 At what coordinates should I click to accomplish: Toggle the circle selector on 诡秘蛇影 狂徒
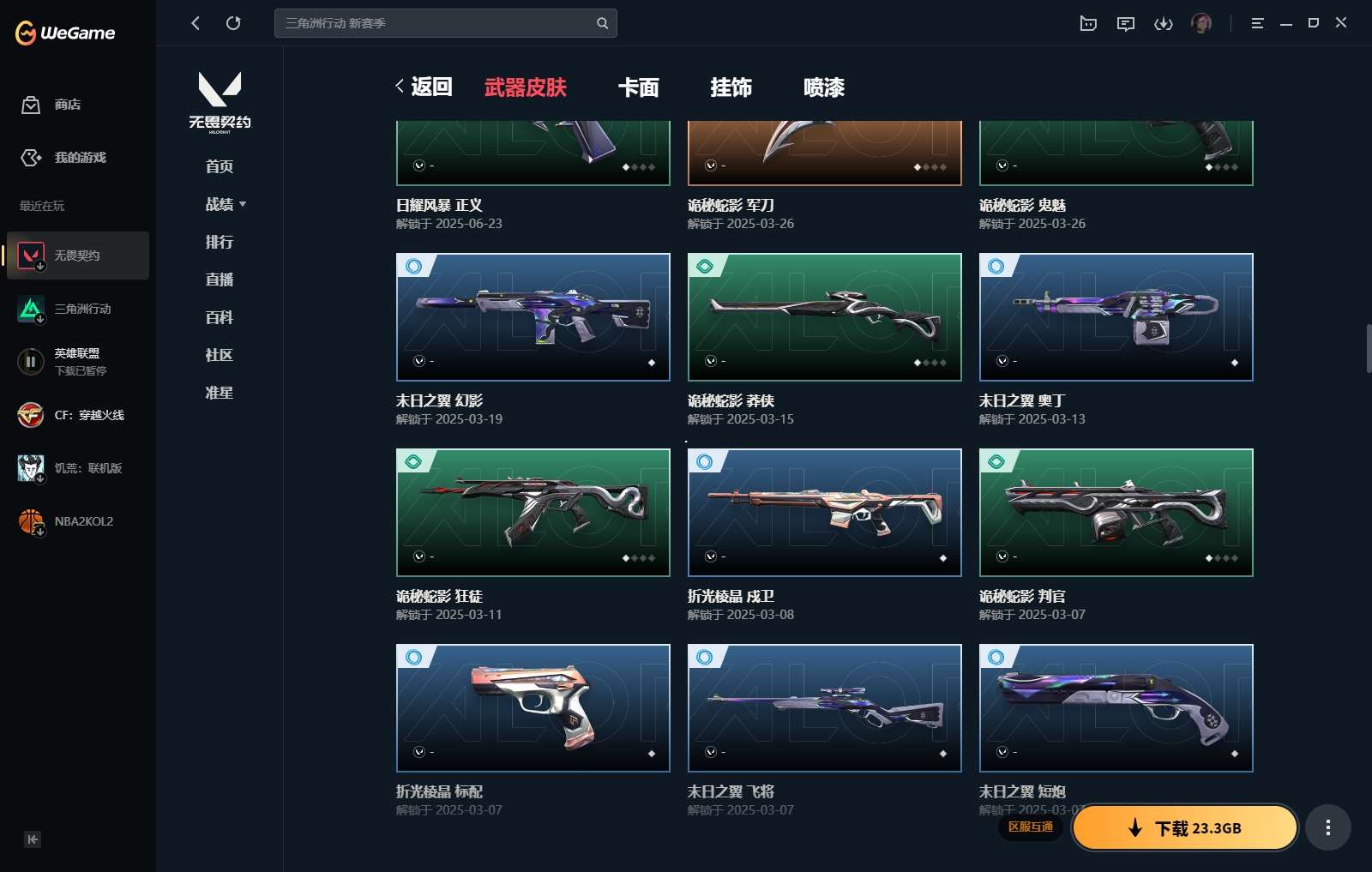[419, 556]
